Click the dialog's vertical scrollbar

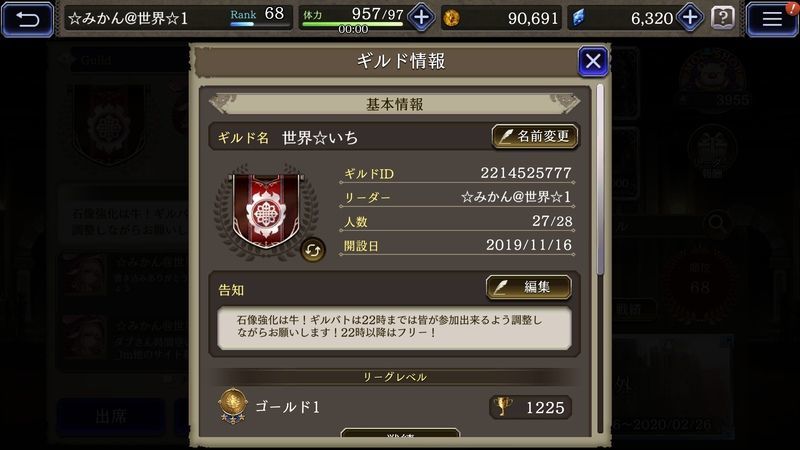click(x=600, y=180)
